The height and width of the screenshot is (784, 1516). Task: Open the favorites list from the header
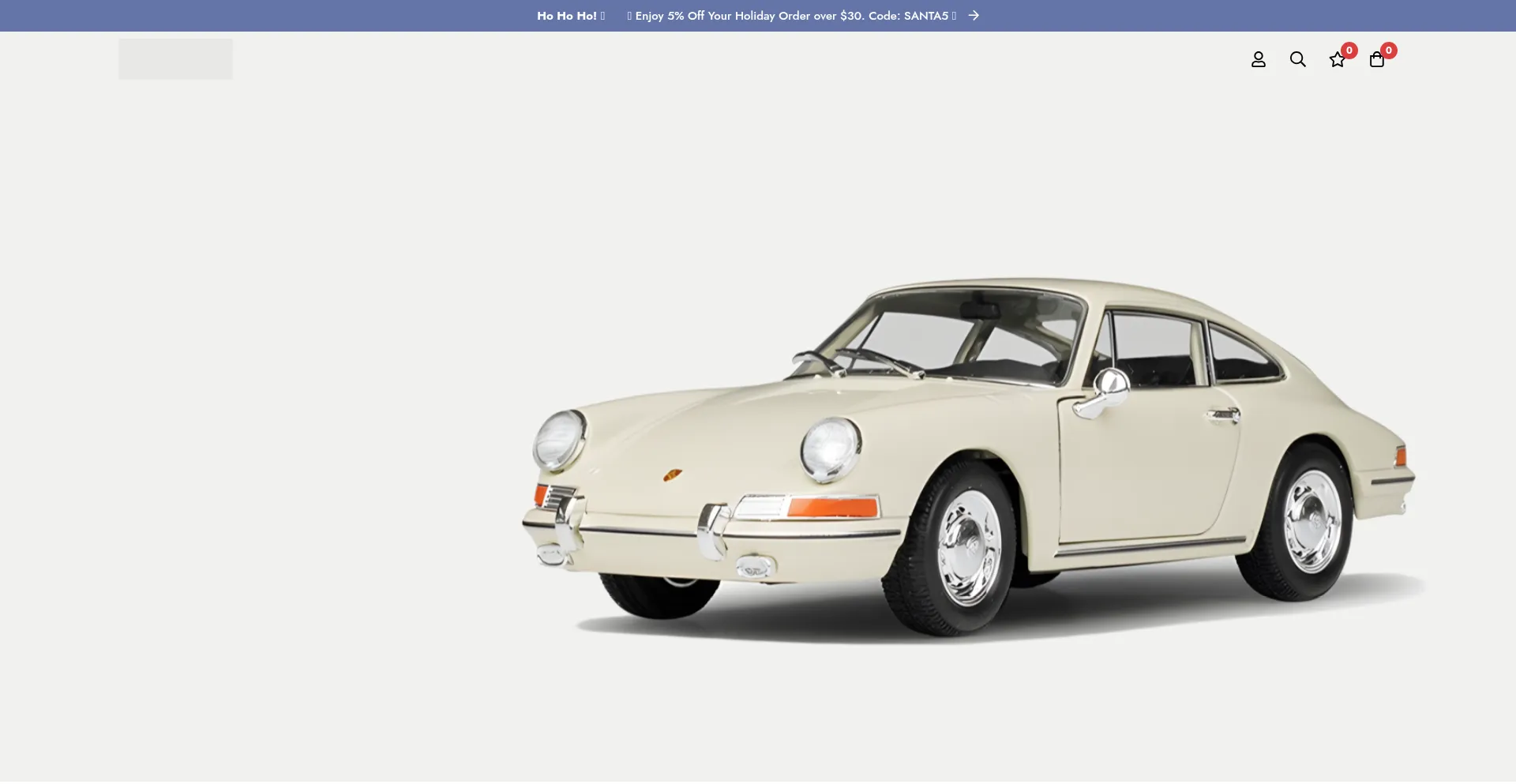tap(1338, 59)
